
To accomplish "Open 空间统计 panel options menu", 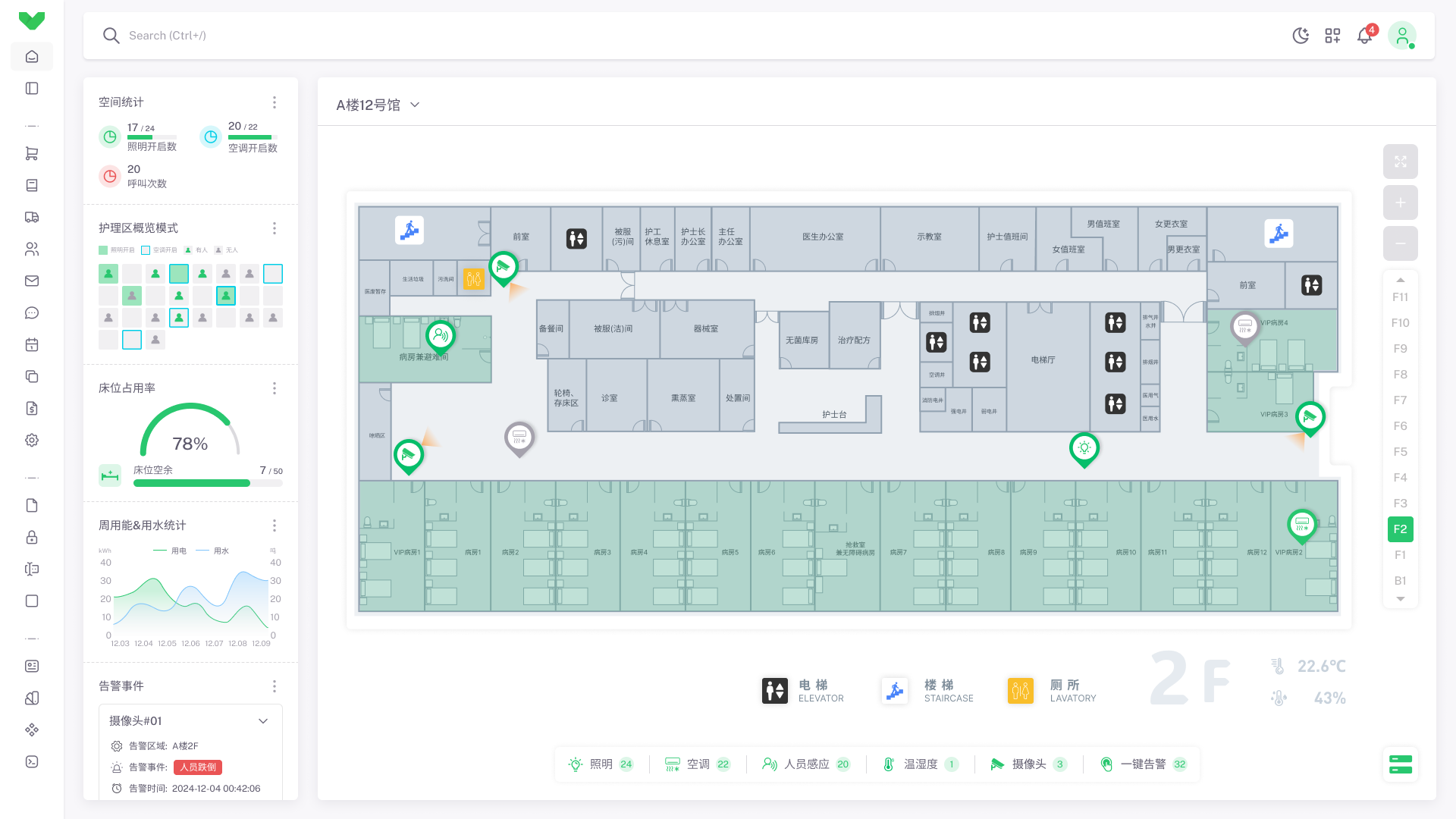I will click(275, 102).
